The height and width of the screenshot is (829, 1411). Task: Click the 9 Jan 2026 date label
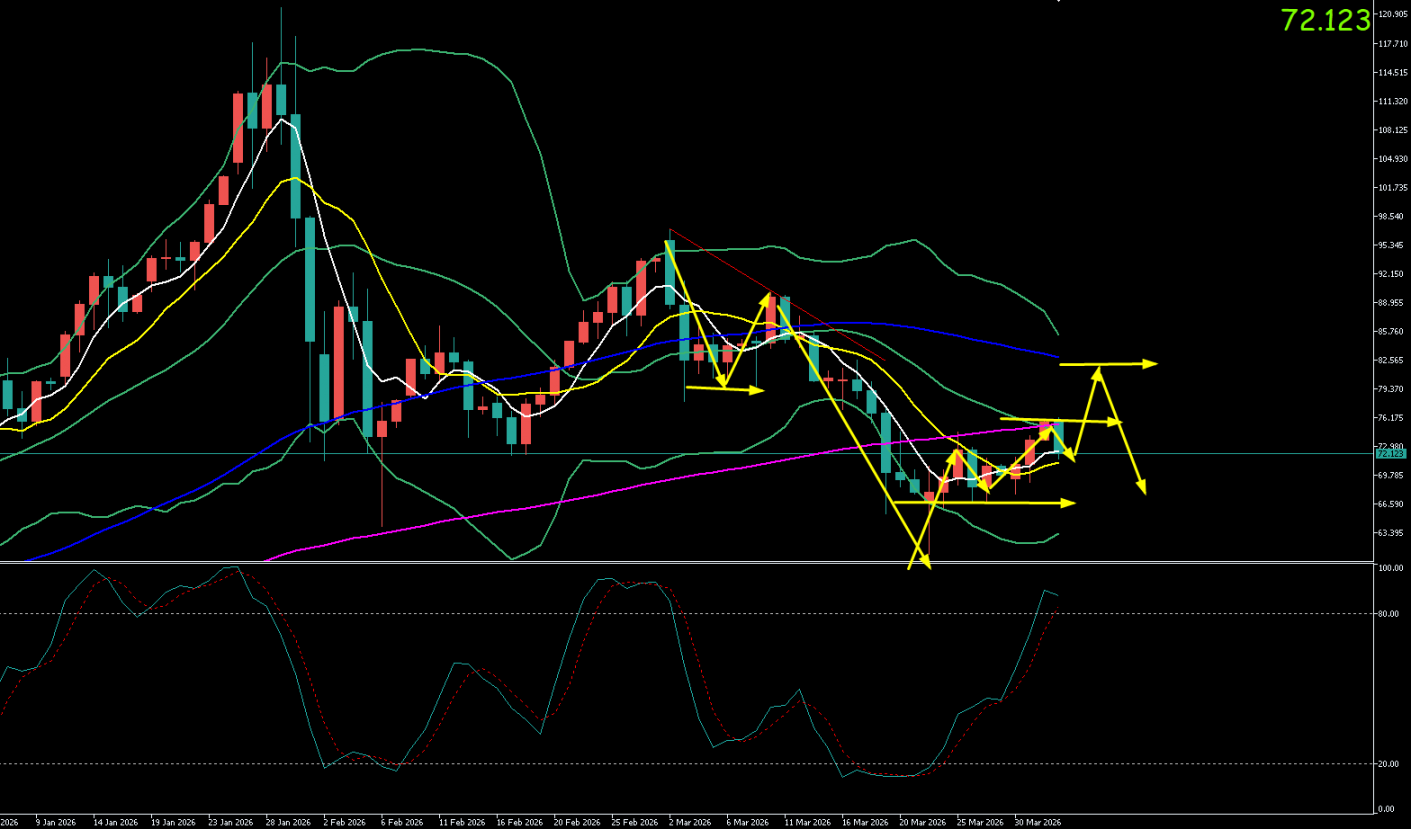(55, 822)
